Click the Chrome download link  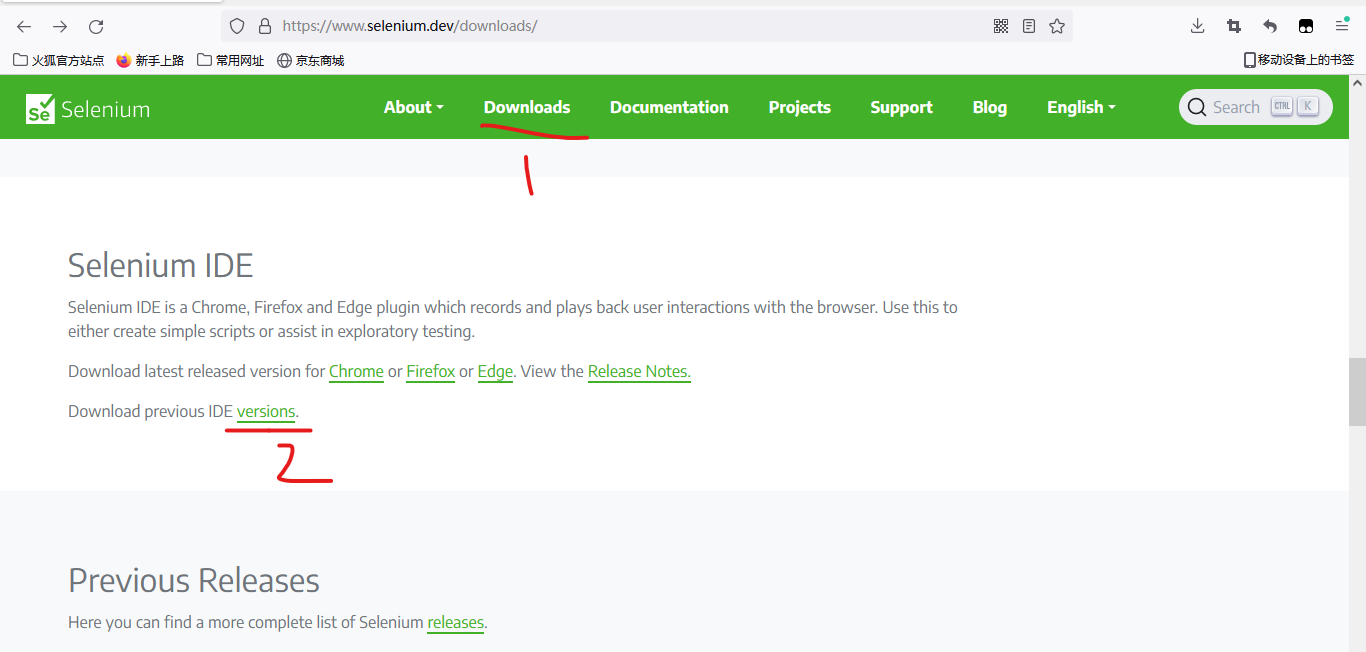point(356,371)
